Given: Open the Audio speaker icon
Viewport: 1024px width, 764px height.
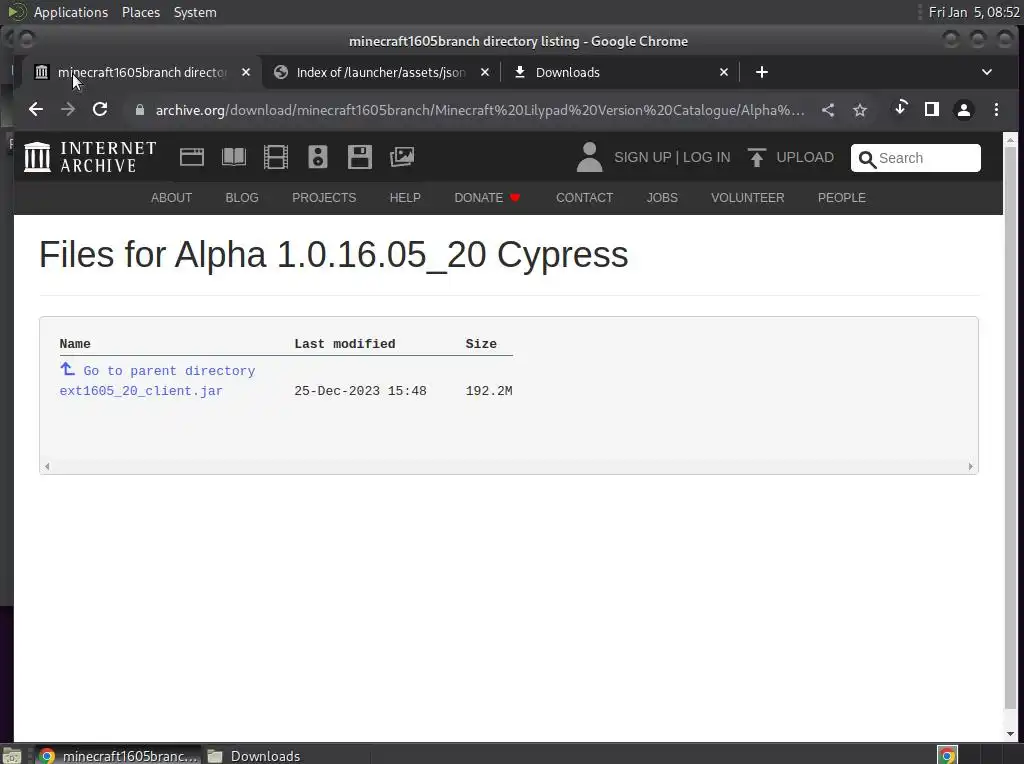Looking at the screenshot, I should [x=318, y=157].
